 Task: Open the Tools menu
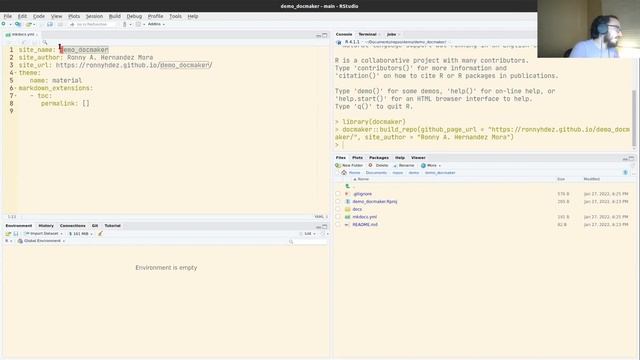pyautogui.click(x=175, y=16)
